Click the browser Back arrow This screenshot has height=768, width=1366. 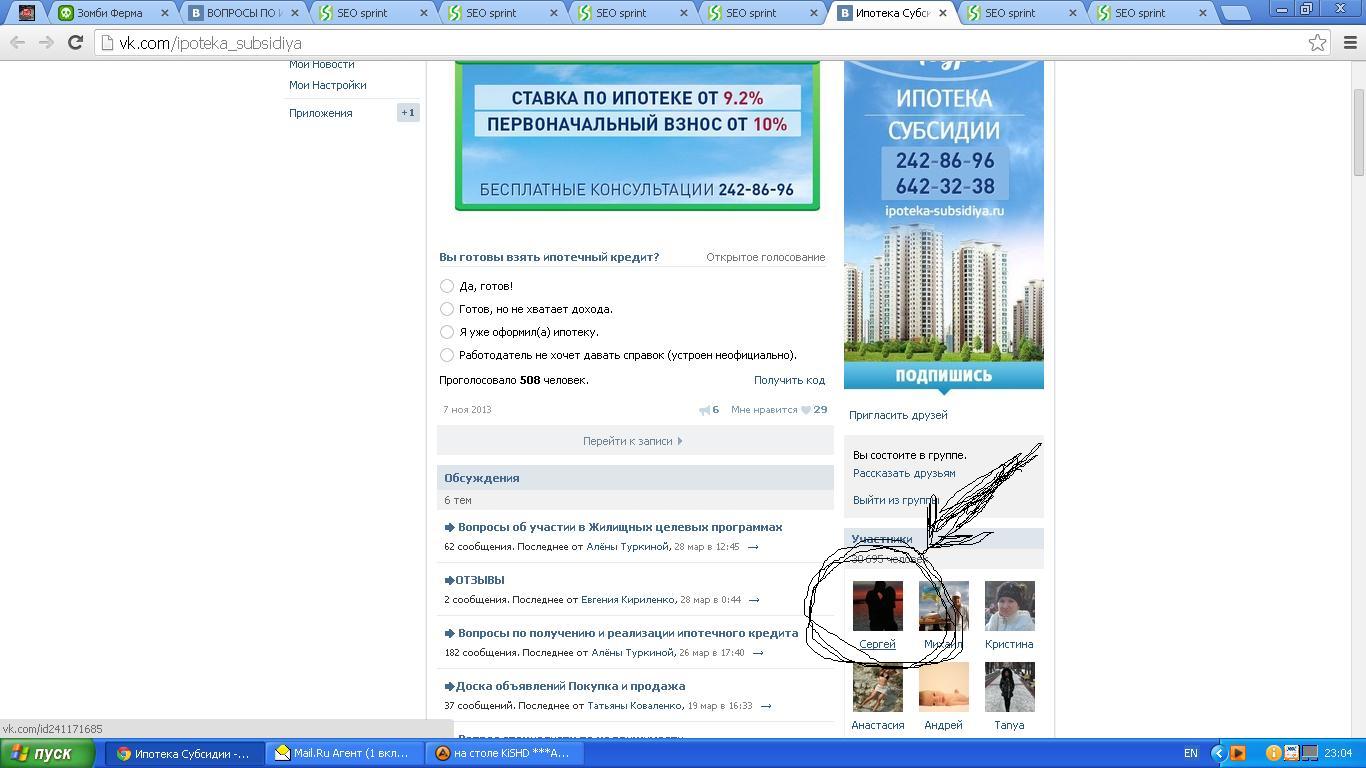tap(17, 43)
